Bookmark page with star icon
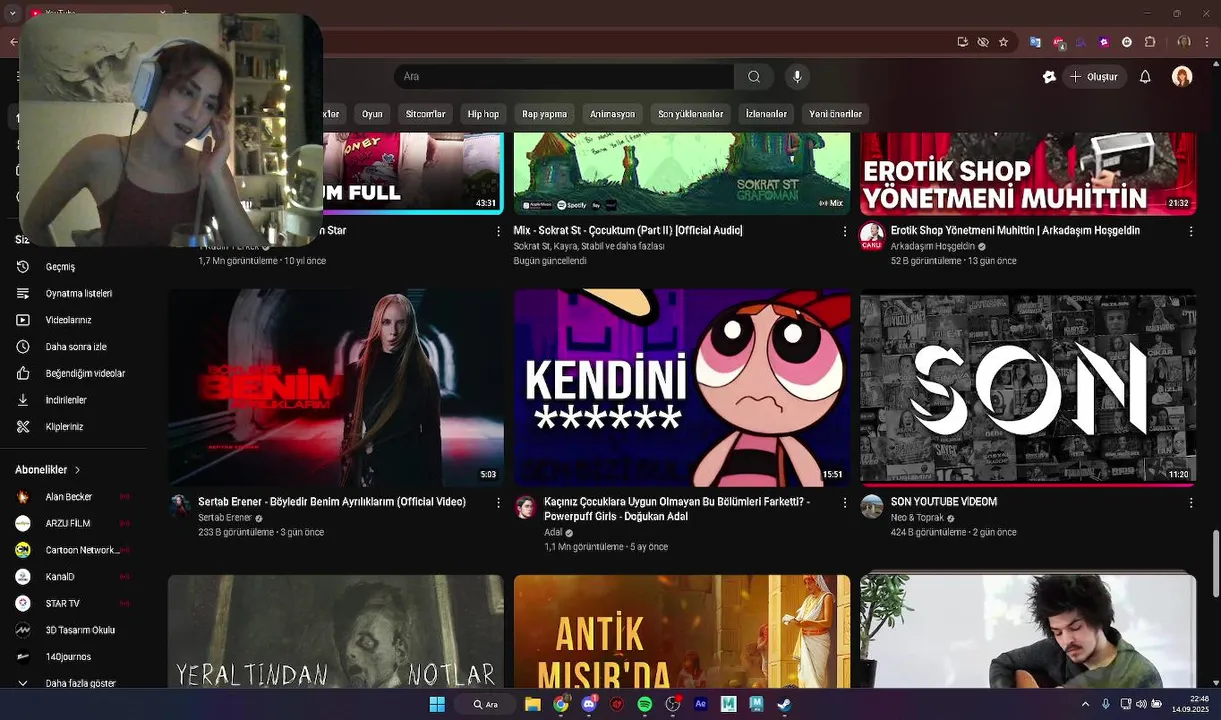Viewport: 1221px width, 720px height. tap(1003, 42)
